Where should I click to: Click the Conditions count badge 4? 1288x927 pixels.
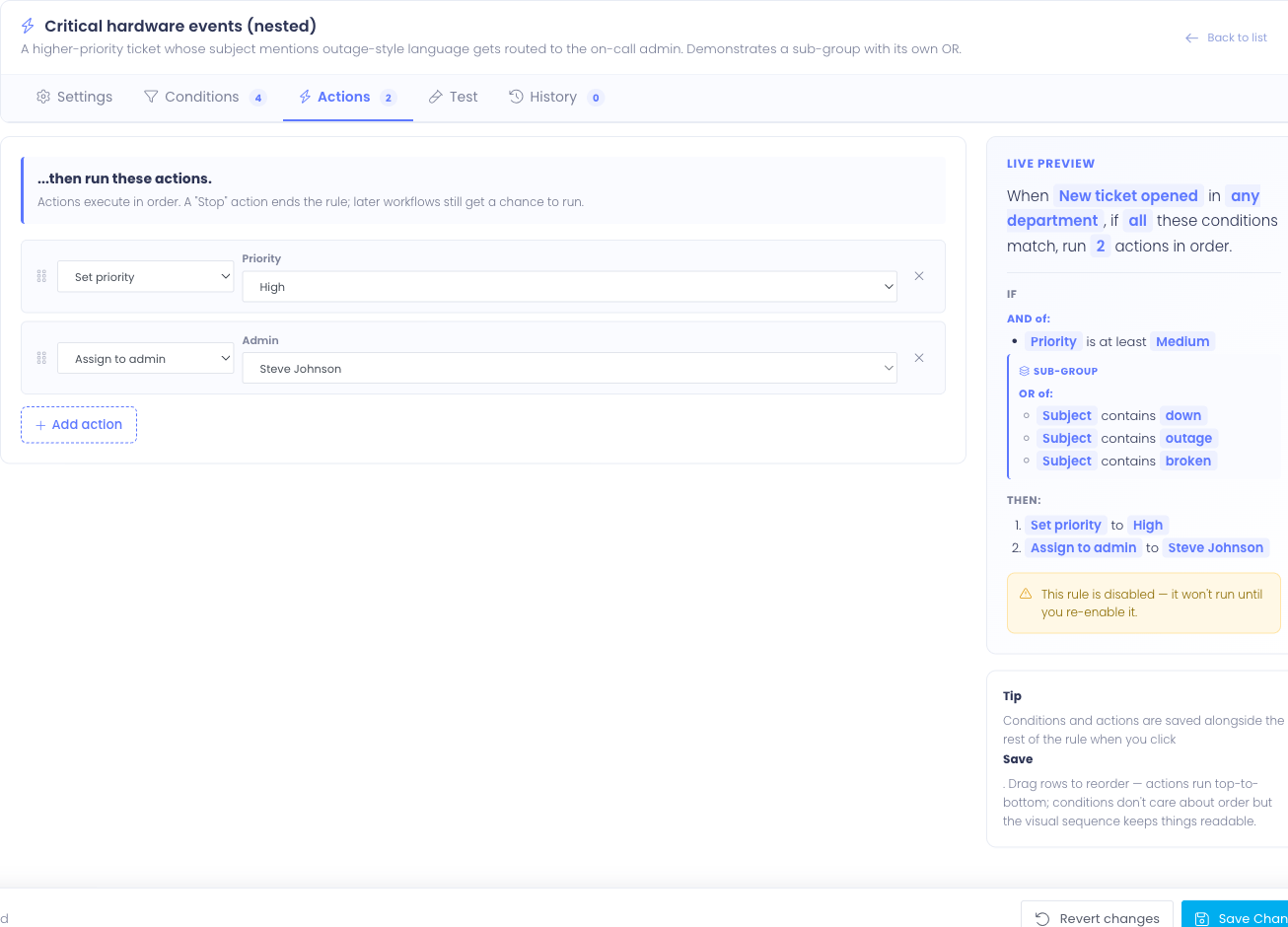[x=257, y=98]
